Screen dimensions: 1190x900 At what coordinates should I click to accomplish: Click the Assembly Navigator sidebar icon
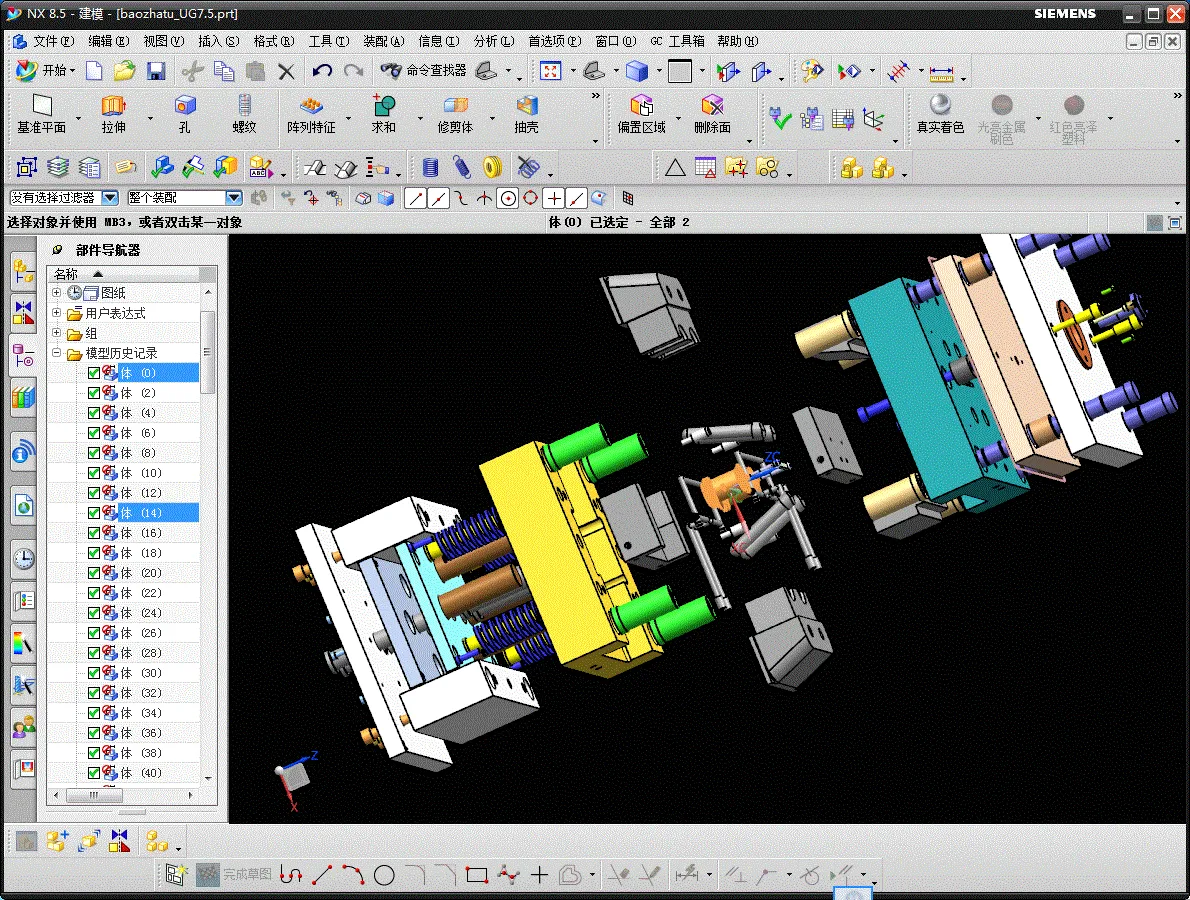point(24,271)
